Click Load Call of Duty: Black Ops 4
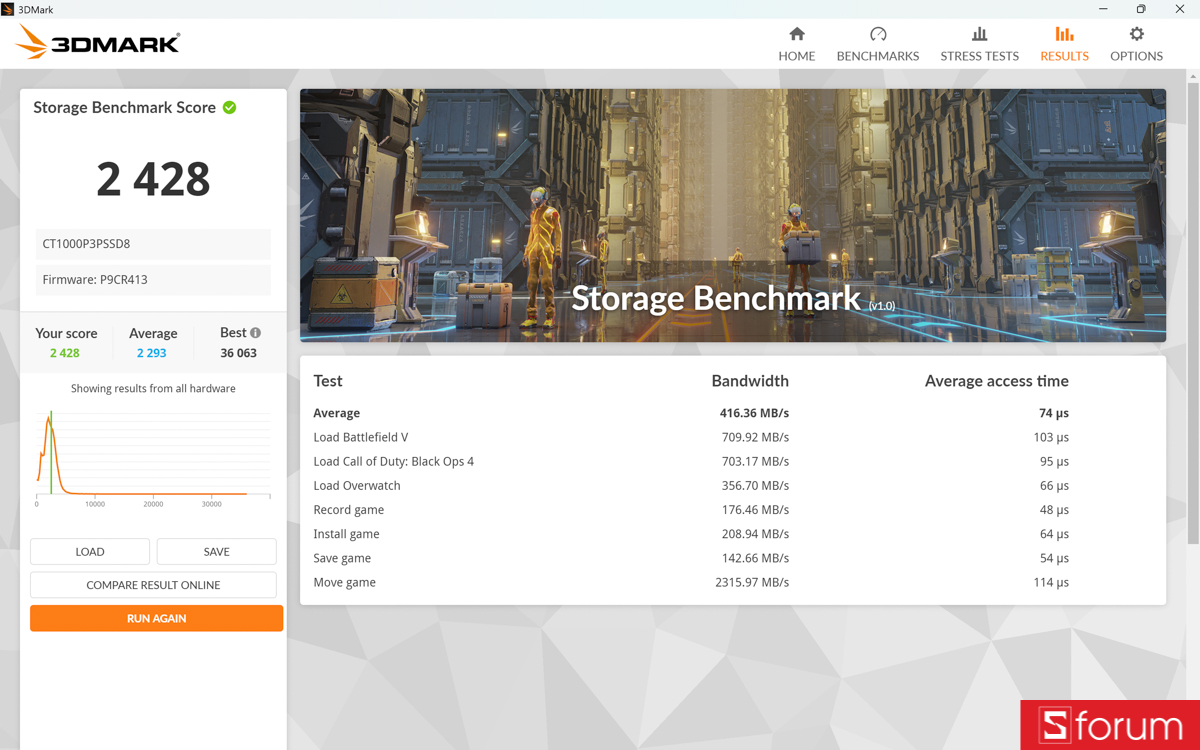1200x750 pixels. tap(393, 461)
